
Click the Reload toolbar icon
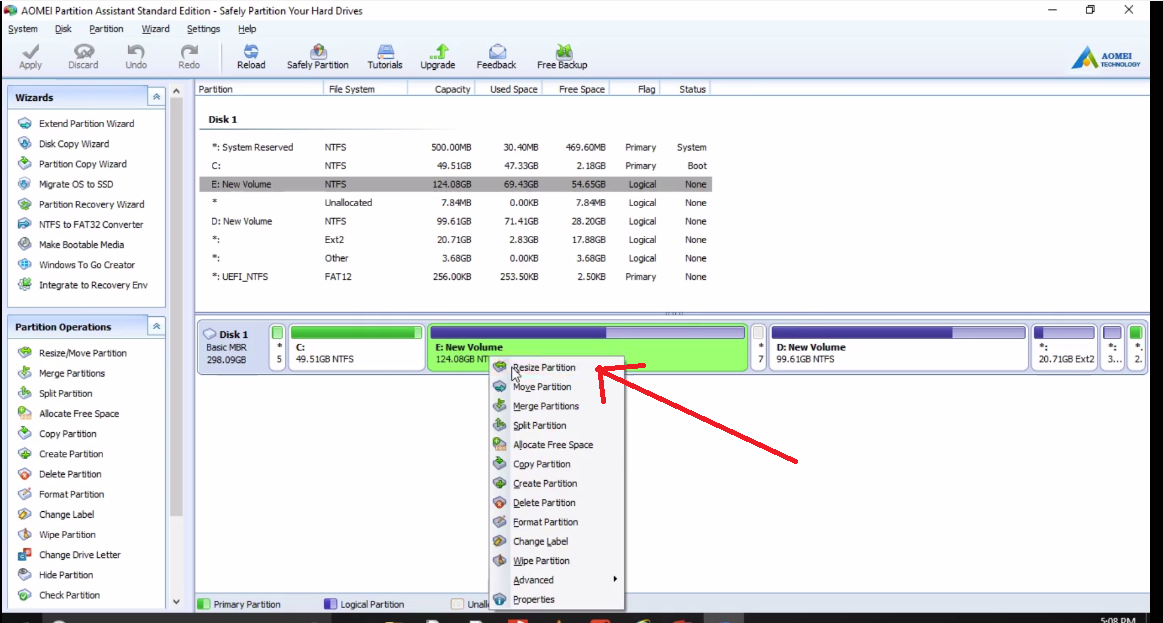251,56
